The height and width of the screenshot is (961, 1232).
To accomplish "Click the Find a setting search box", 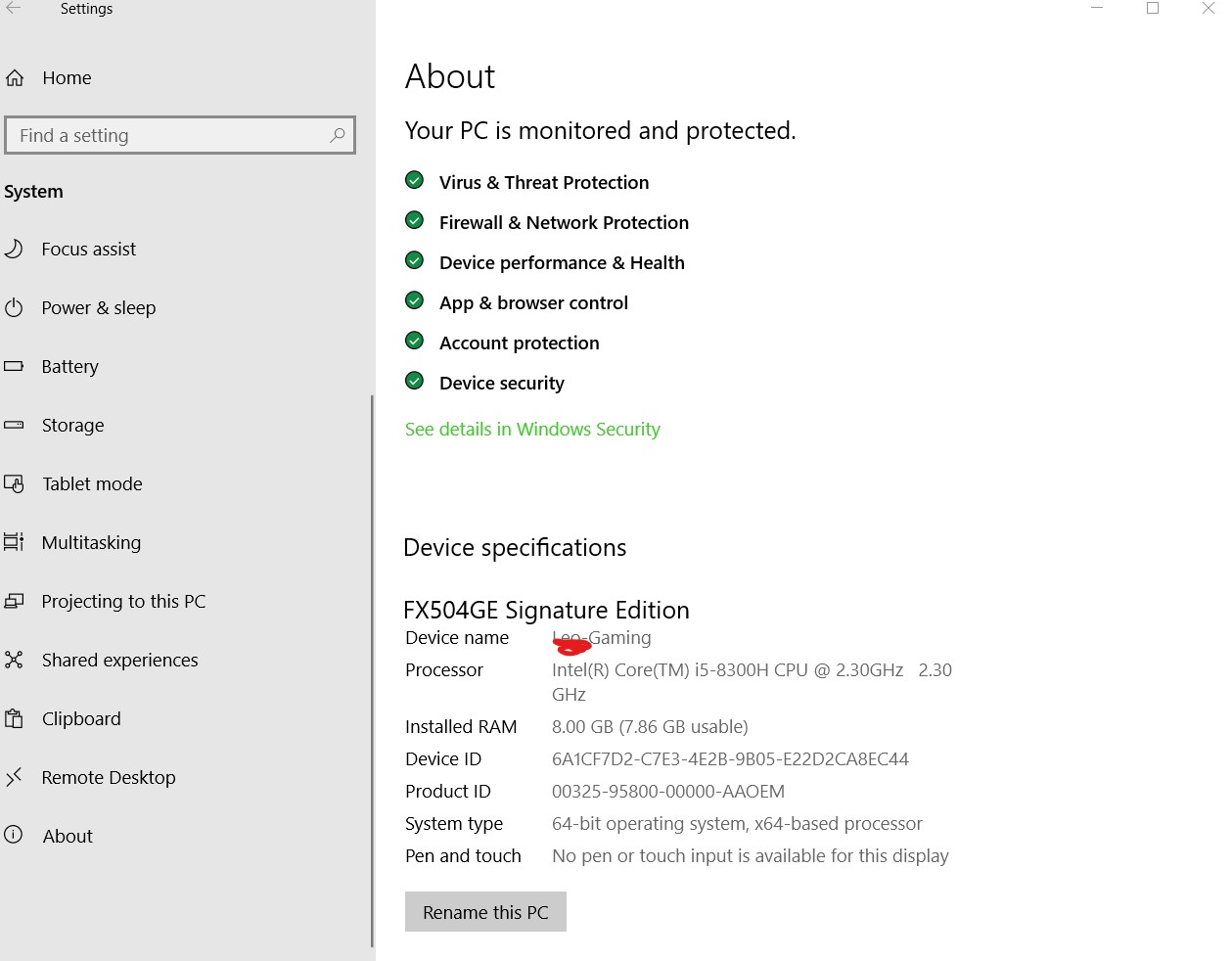I will (180, 135).
